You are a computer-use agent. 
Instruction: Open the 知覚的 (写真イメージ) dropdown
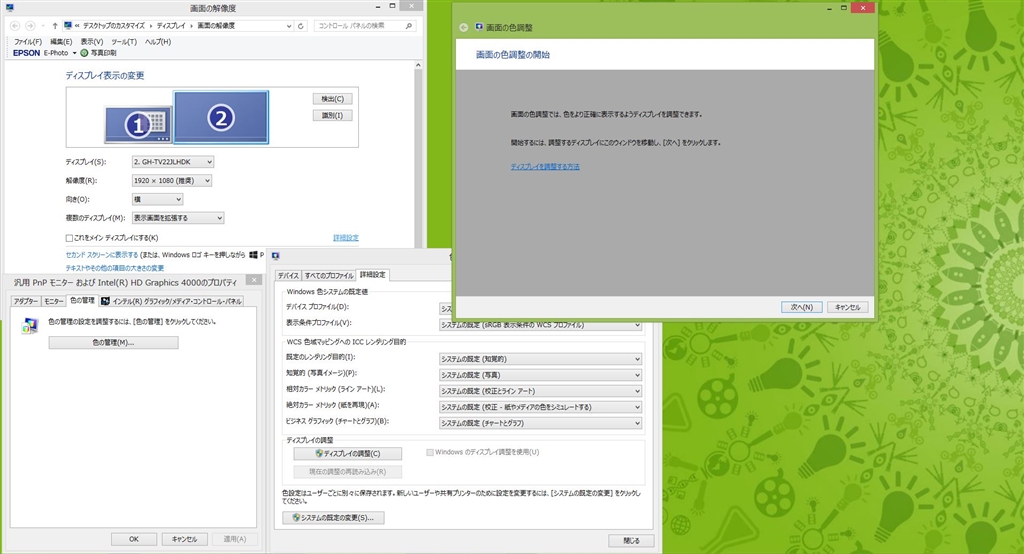click(540, 375)
